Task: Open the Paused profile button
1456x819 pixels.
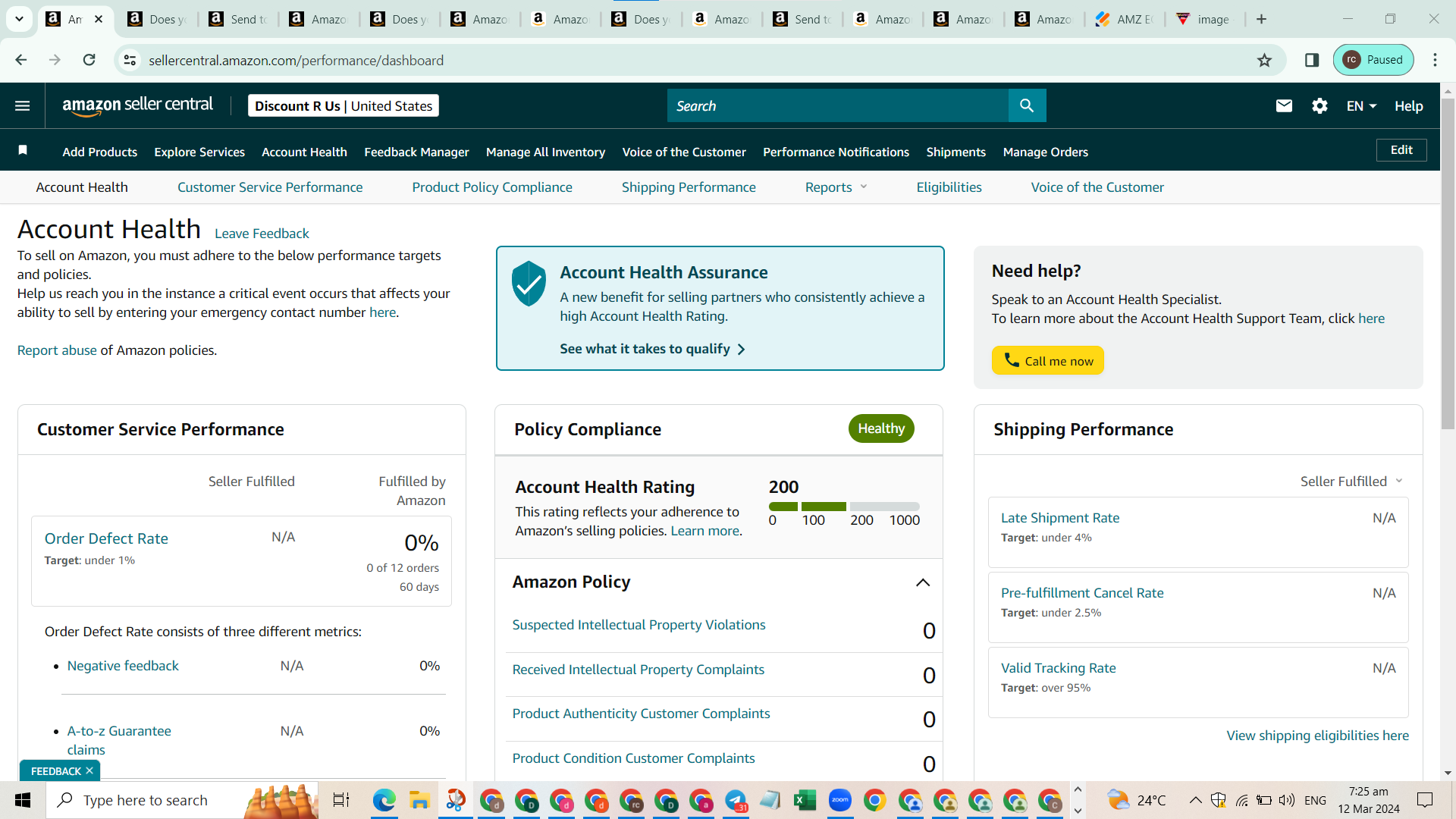Action: (1373, 60)
